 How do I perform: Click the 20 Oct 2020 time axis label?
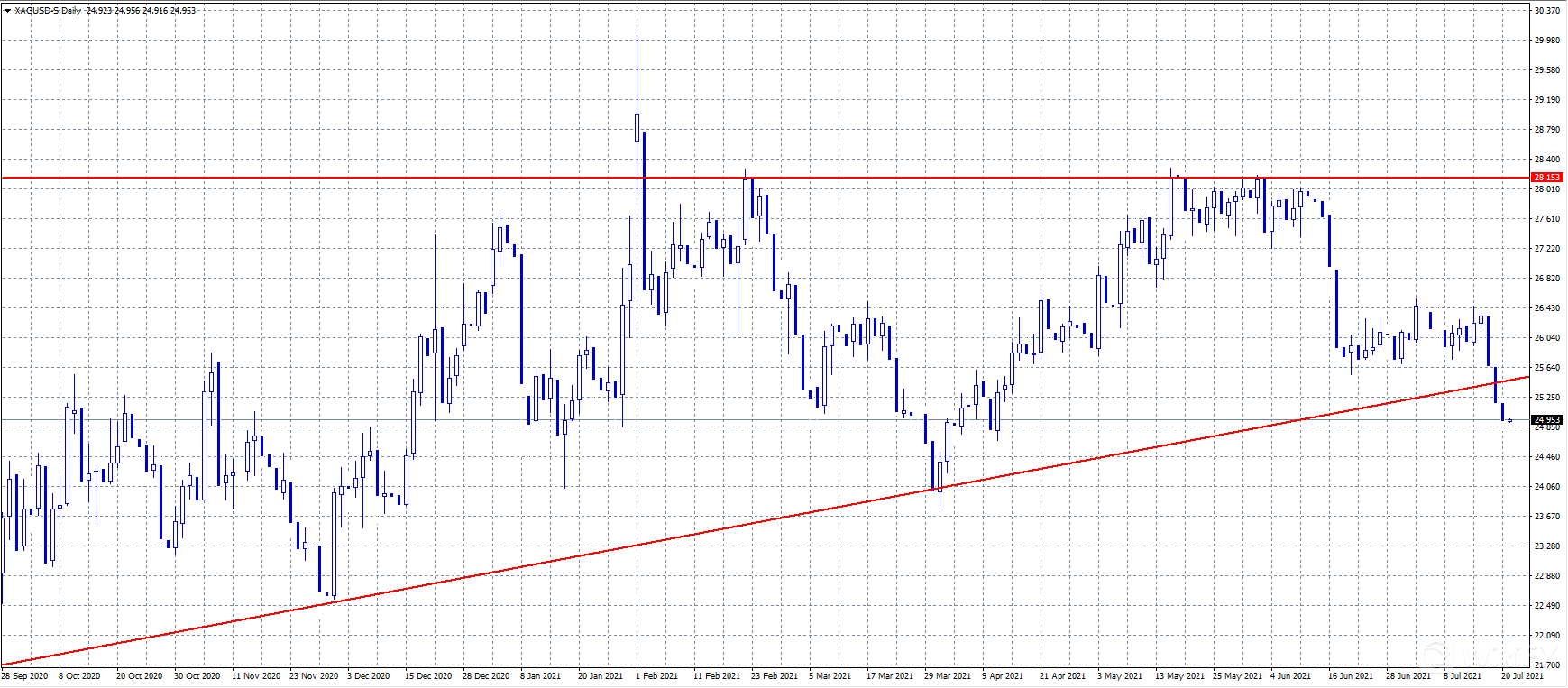140,676
